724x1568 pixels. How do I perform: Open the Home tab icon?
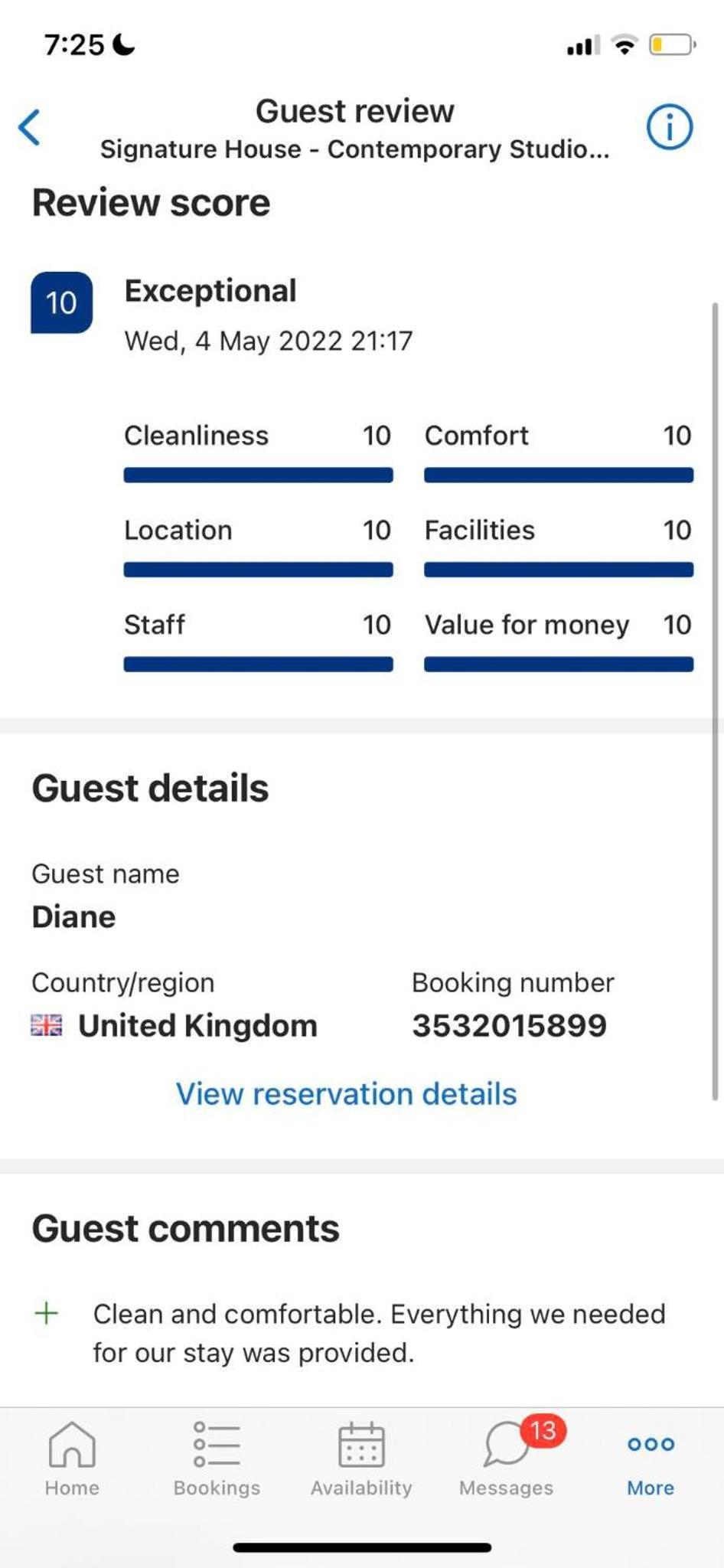click(72, 1444)
